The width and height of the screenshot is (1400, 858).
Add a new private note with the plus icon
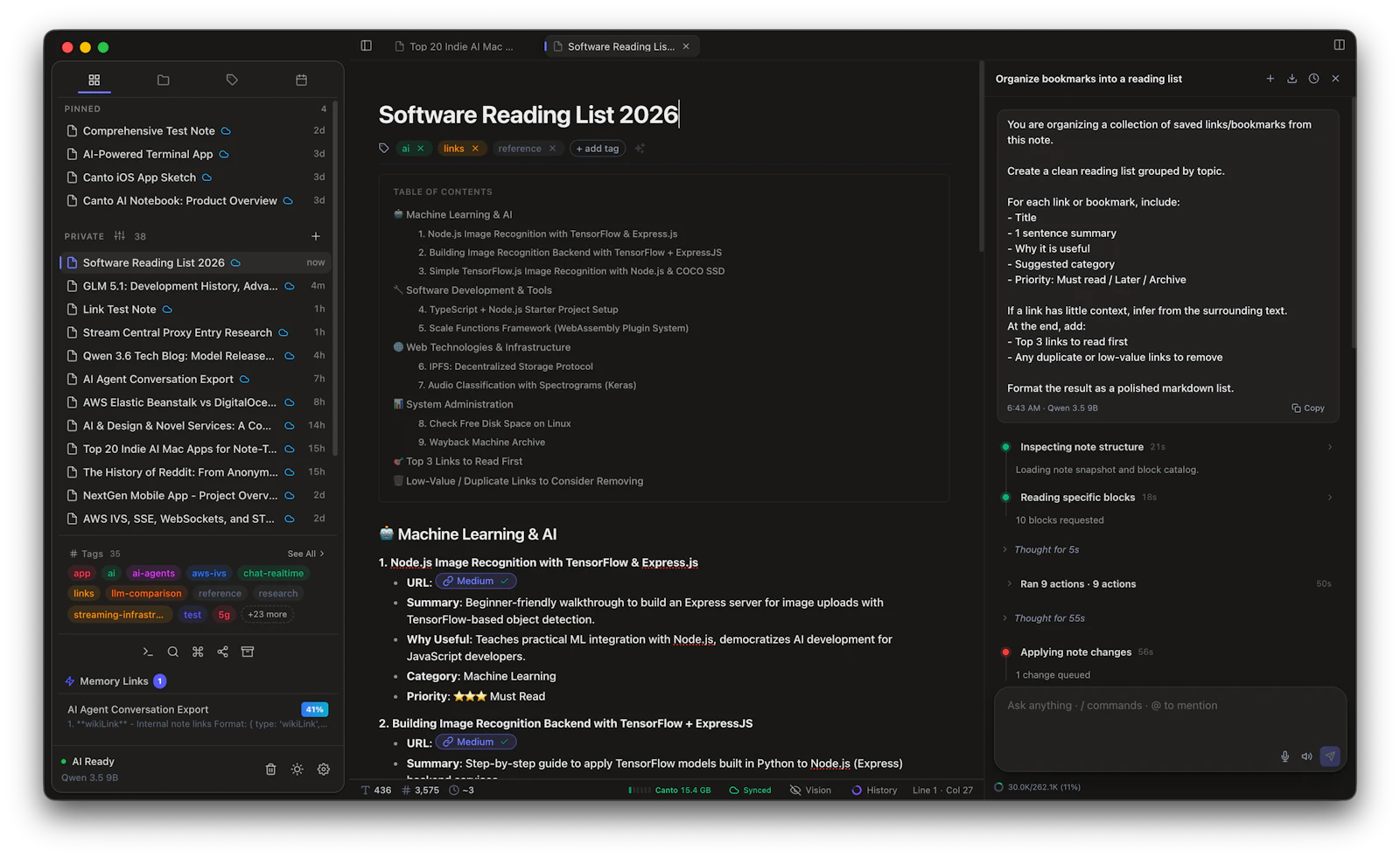click(316, 236)
